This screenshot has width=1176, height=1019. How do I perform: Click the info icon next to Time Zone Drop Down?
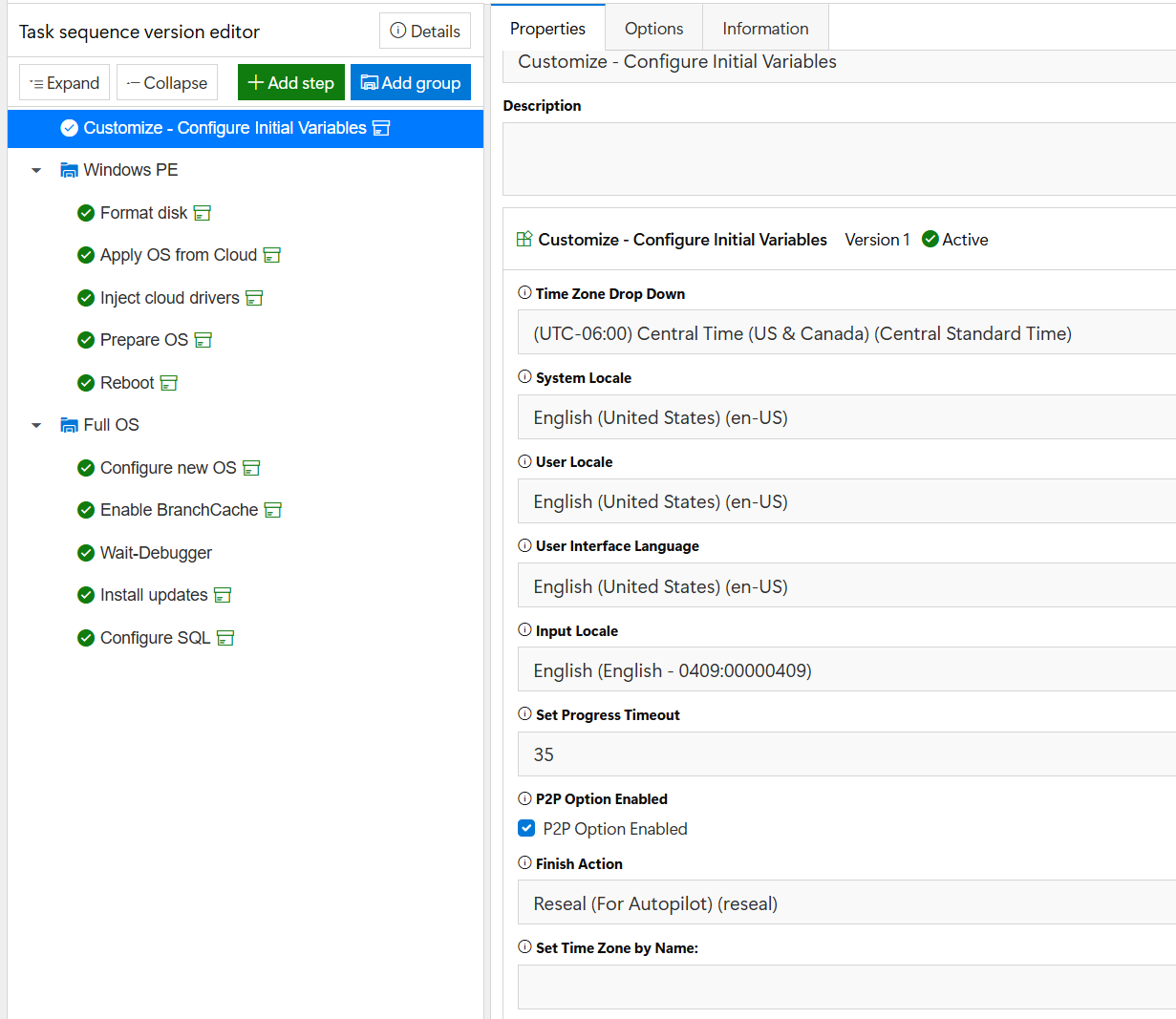524,293
